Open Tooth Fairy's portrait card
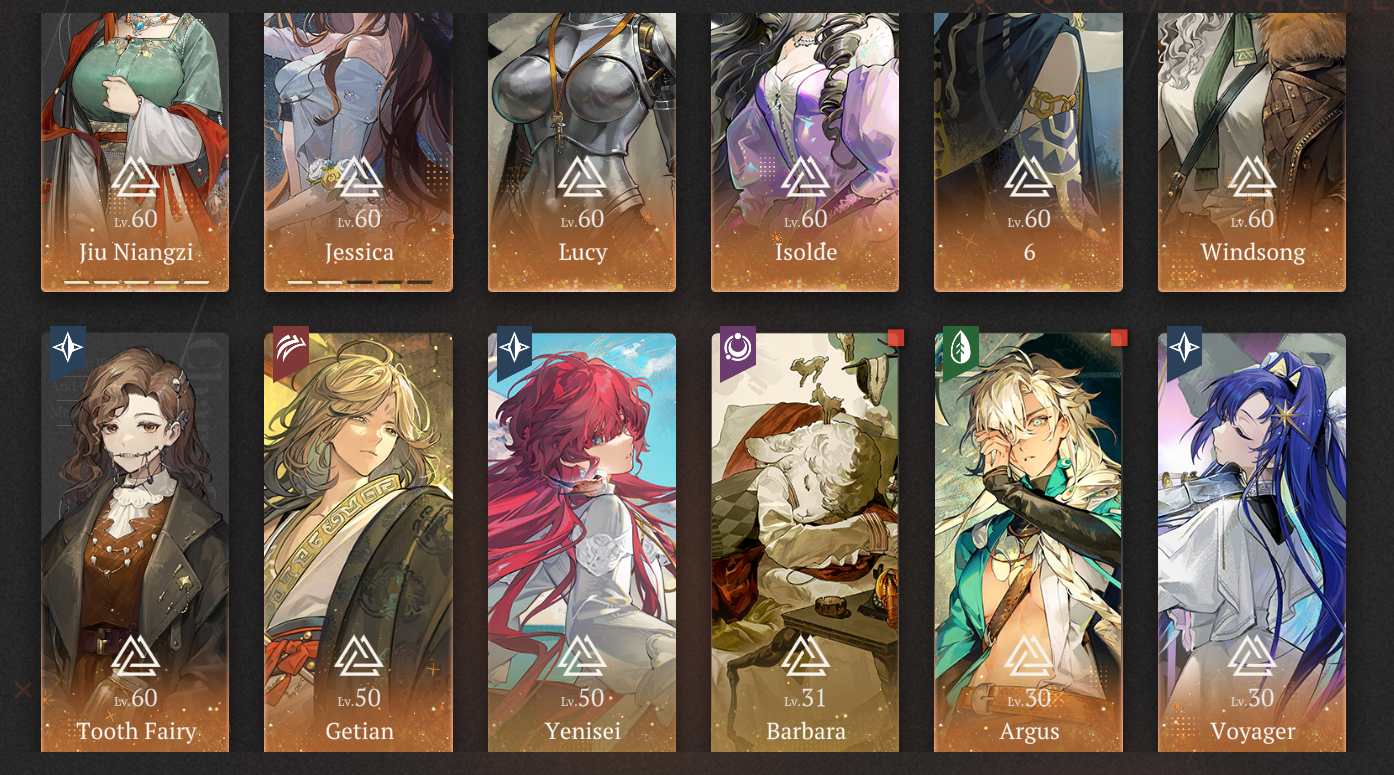The image size is (1394, 775). pos(135,543)
